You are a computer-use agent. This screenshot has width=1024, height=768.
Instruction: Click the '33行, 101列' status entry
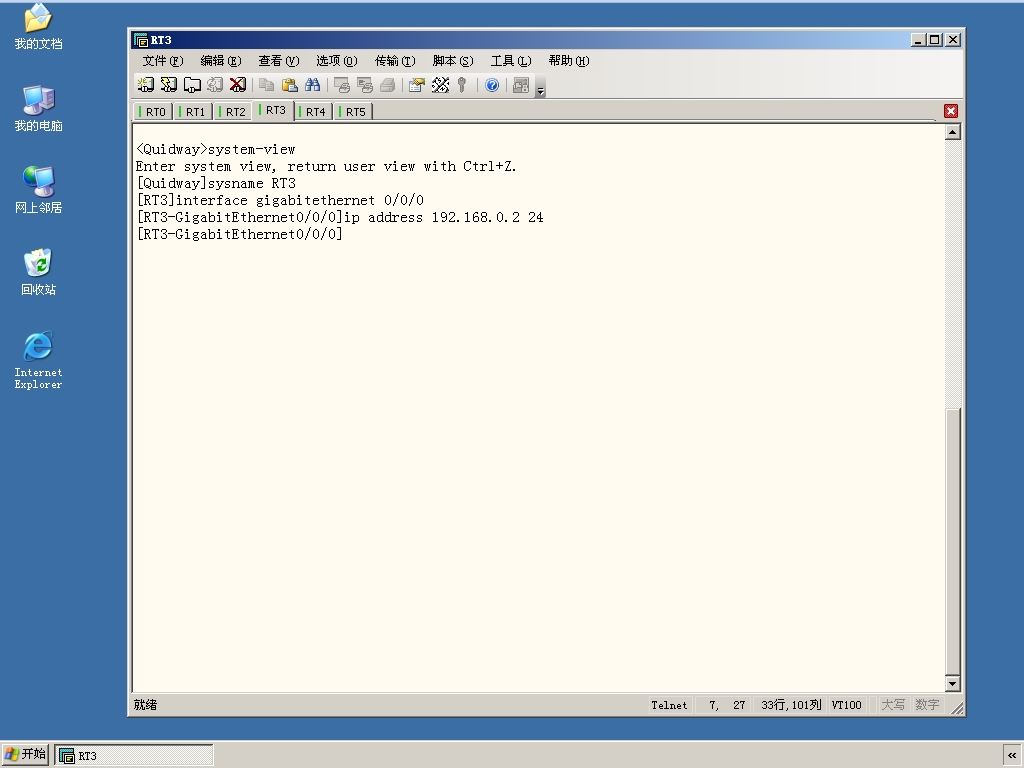[x=791, y=705]
